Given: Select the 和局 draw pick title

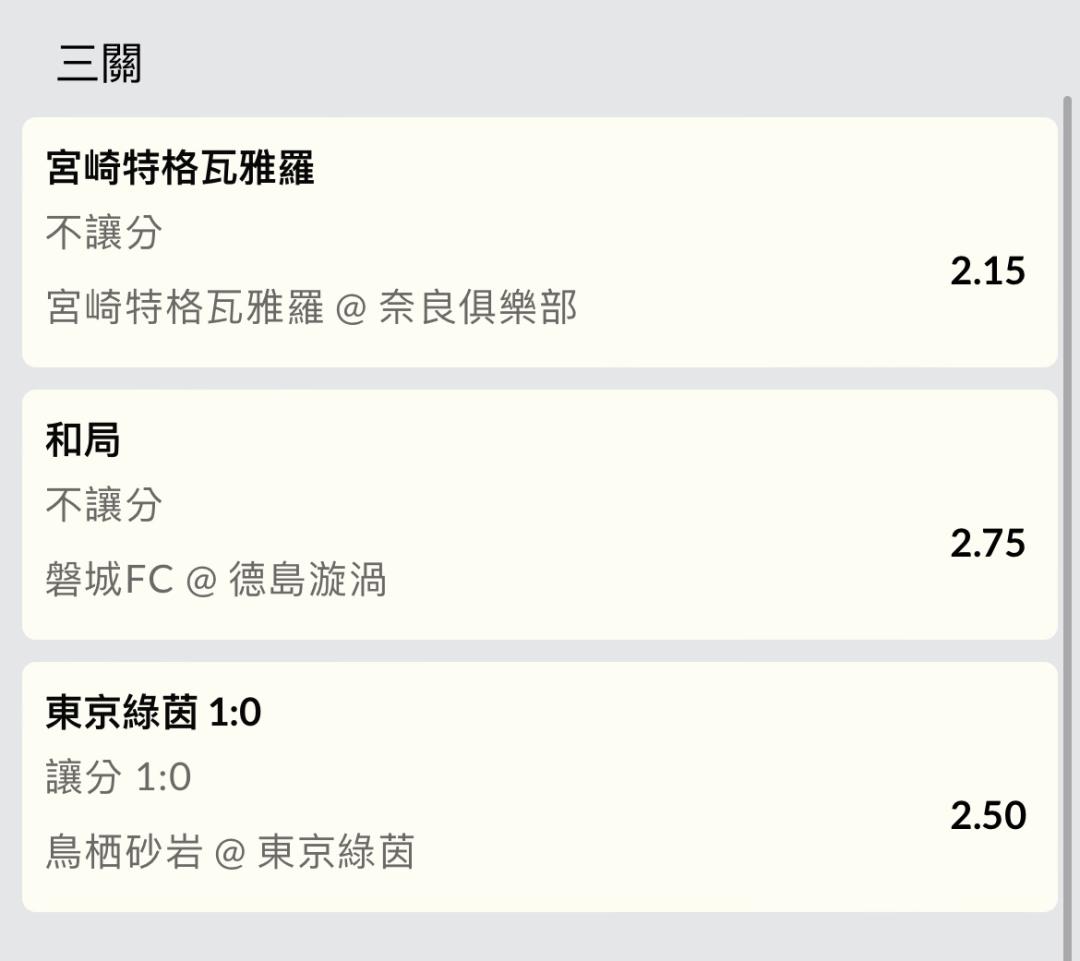Looking at the screenshot, I should (83, 439).
